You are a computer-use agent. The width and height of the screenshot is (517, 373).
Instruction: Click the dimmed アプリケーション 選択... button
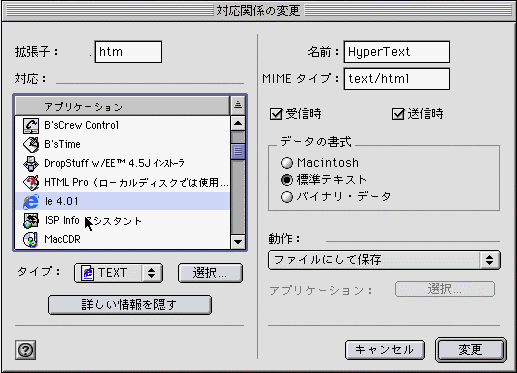(445, 289)
